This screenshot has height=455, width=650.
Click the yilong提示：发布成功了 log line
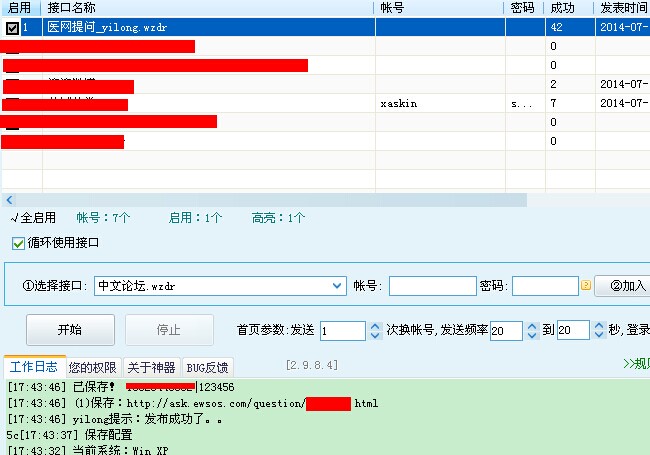click(x=115, y=419)
